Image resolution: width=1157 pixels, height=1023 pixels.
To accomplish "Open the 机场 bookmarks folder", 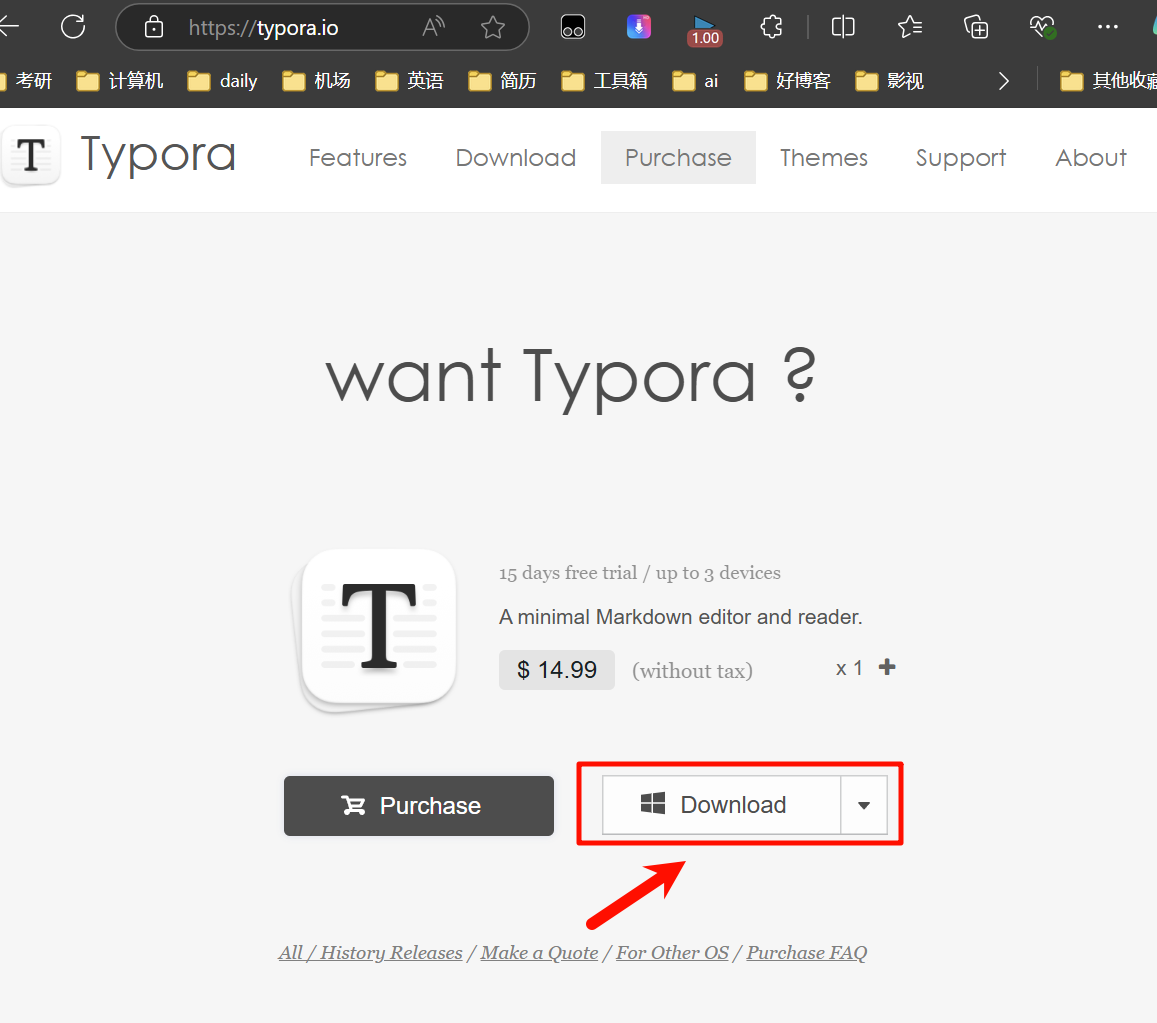I will pyautogui.click(x=316, y=80).
